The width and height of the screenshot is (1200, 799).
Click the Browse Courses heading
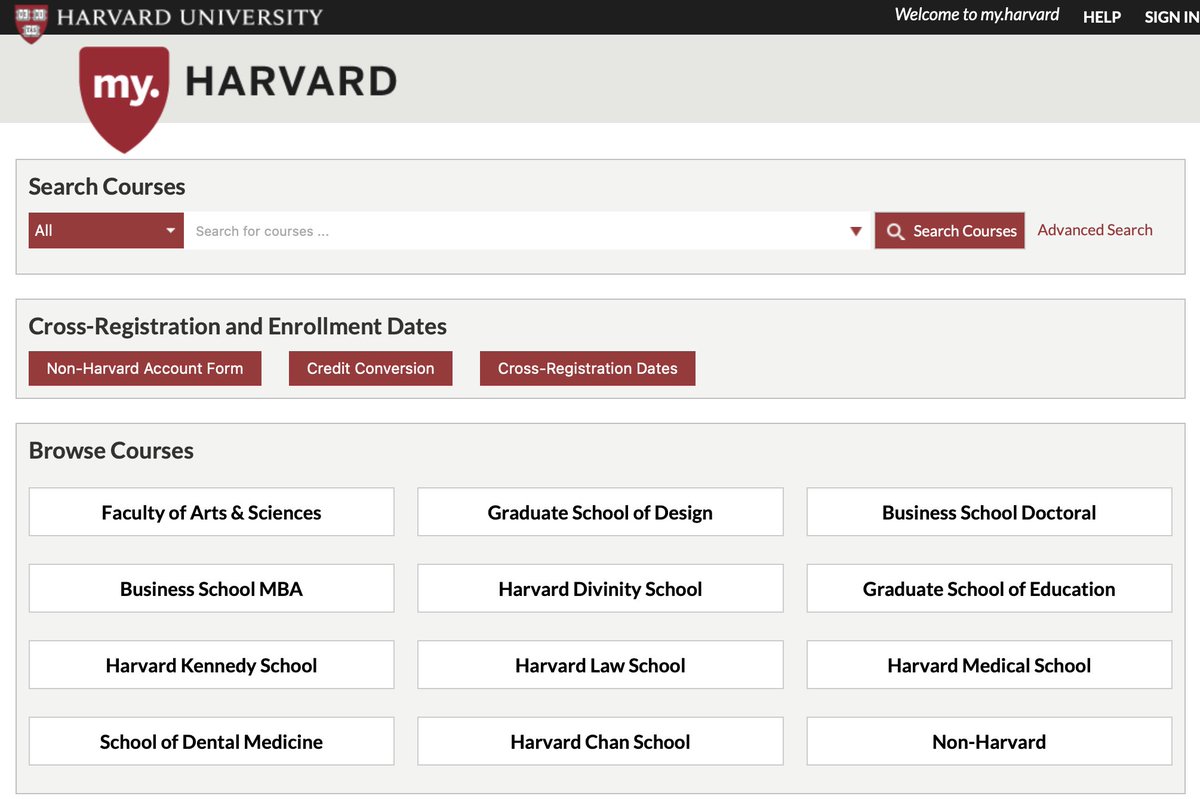[x=111, y=451]
